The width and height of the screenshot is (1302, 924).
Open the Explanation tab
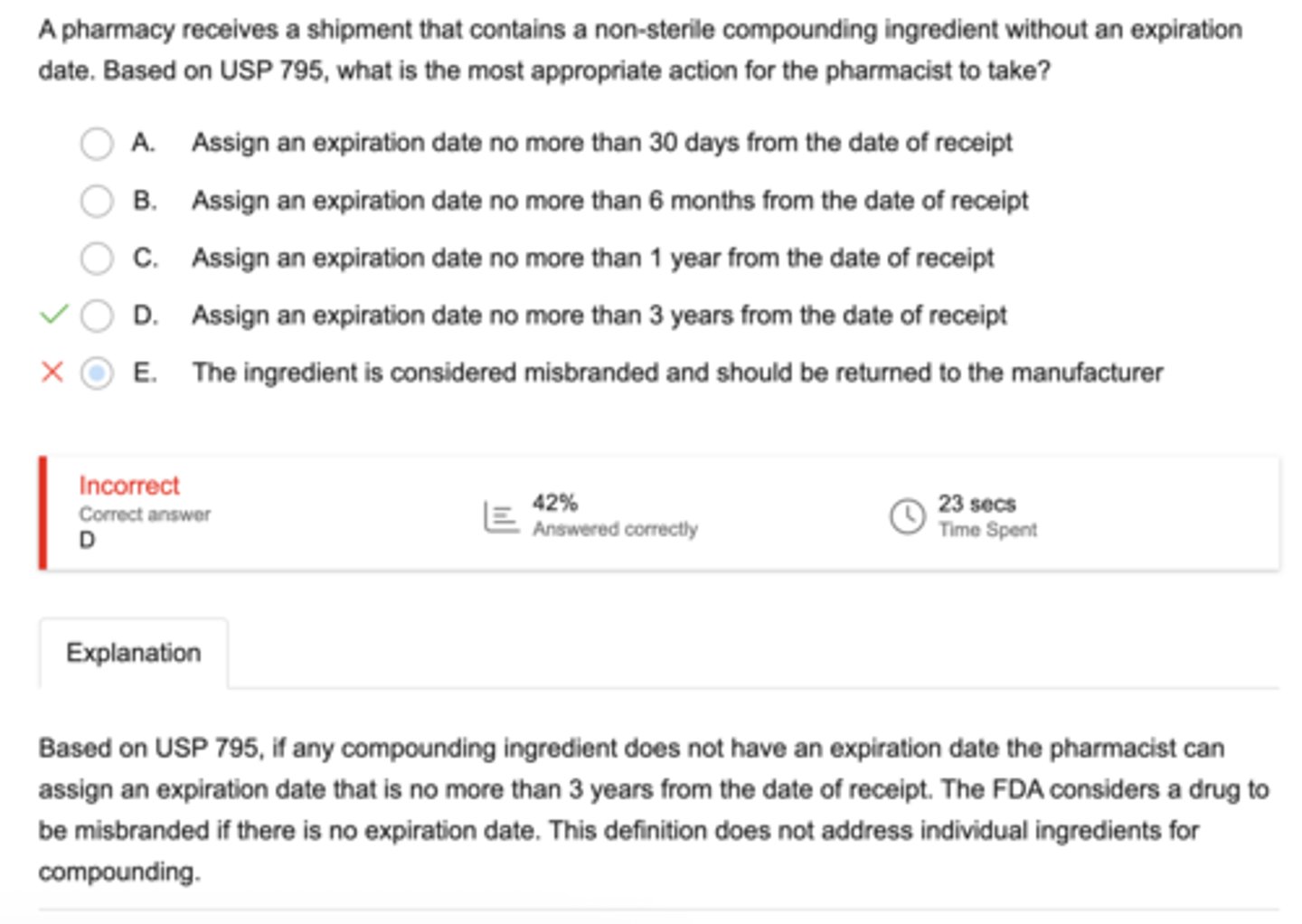point(133,653)
